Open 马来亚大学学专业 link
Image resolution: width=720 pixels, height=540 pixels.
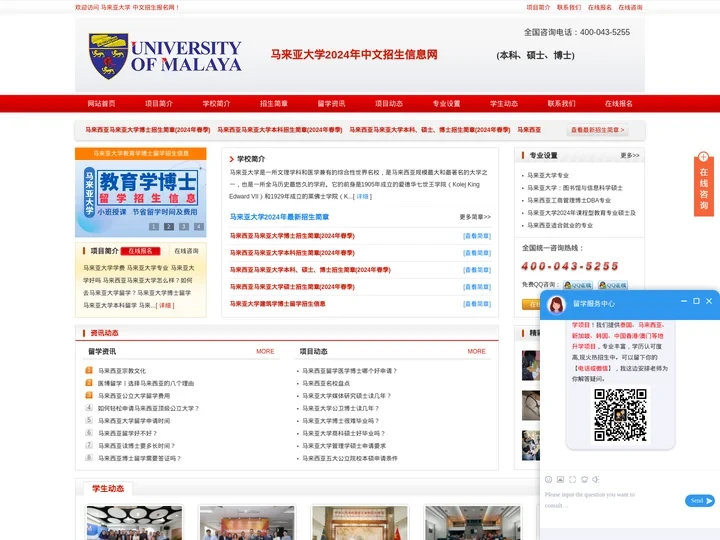548,175
